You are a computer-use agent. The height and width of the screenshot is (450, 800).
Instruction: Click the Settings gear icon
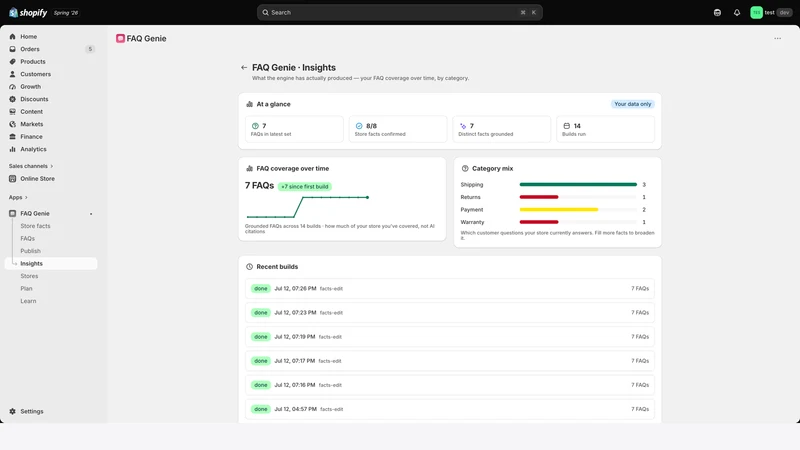click(13, 411)
